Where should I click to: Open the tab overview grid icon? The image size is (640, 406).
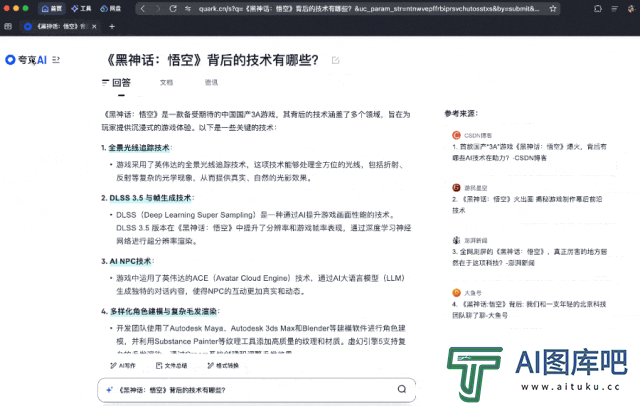click(x=8, y=27)
